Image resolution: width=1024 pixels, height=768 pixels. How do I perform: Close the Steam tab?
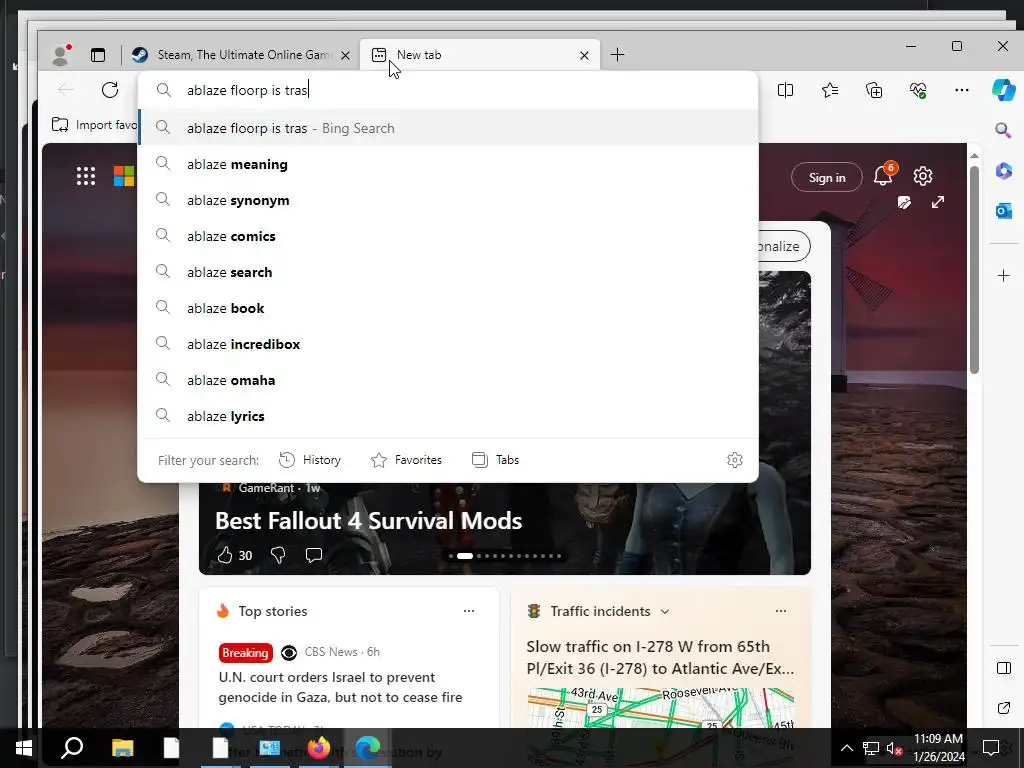(x=345, y=56)
